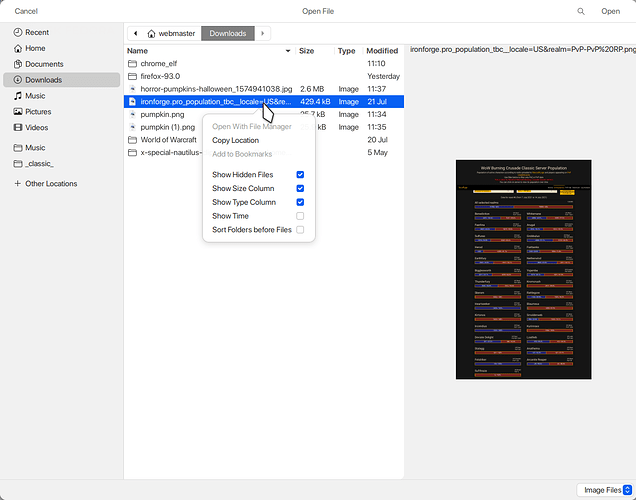The image size is (636, 500).
Task: Click the ironforge.pro file icon
Action: pyautogui.click(x=132, y=101)
